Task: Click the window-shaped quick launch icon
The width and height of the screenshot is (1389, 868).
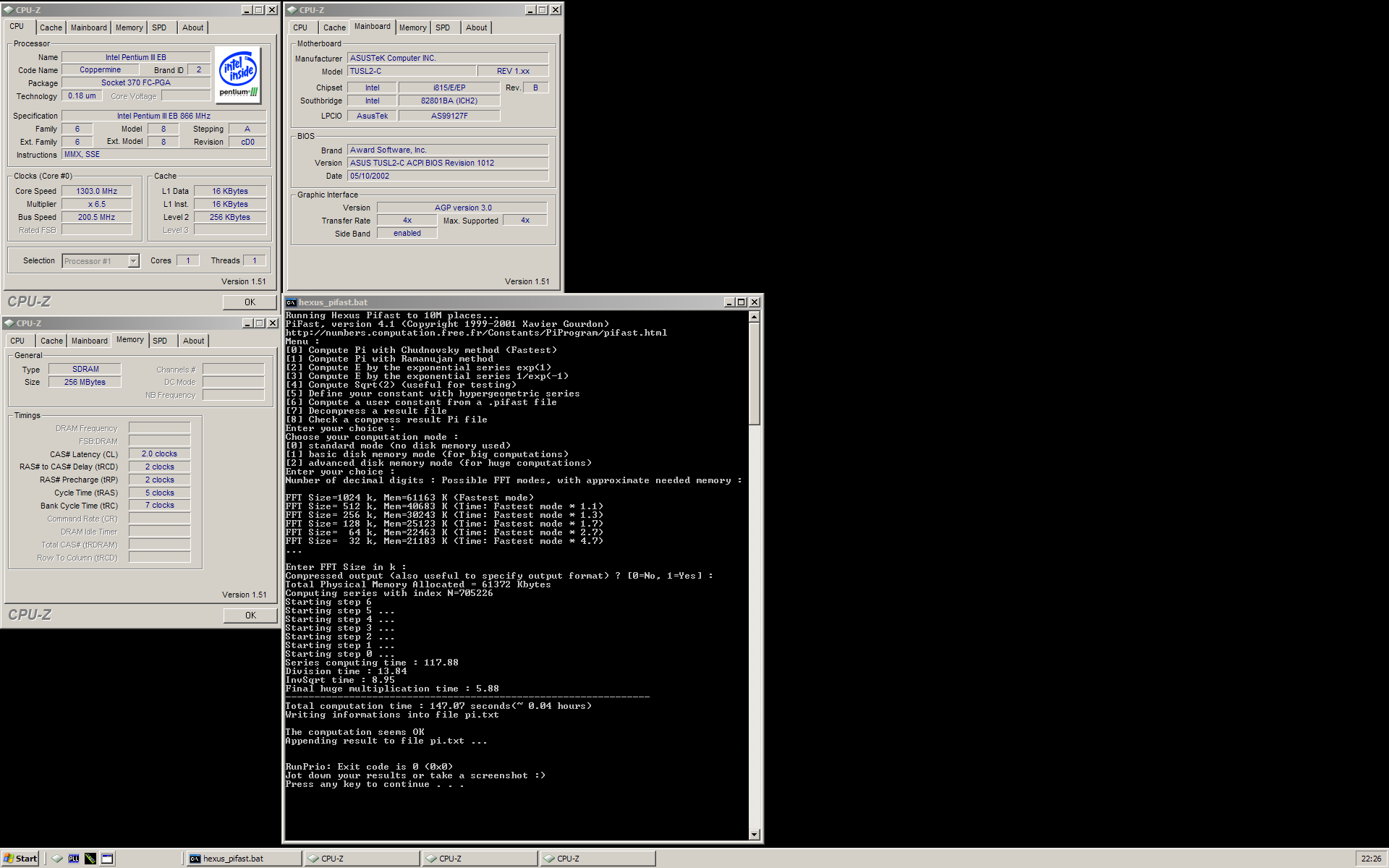Action: (107, 859)
